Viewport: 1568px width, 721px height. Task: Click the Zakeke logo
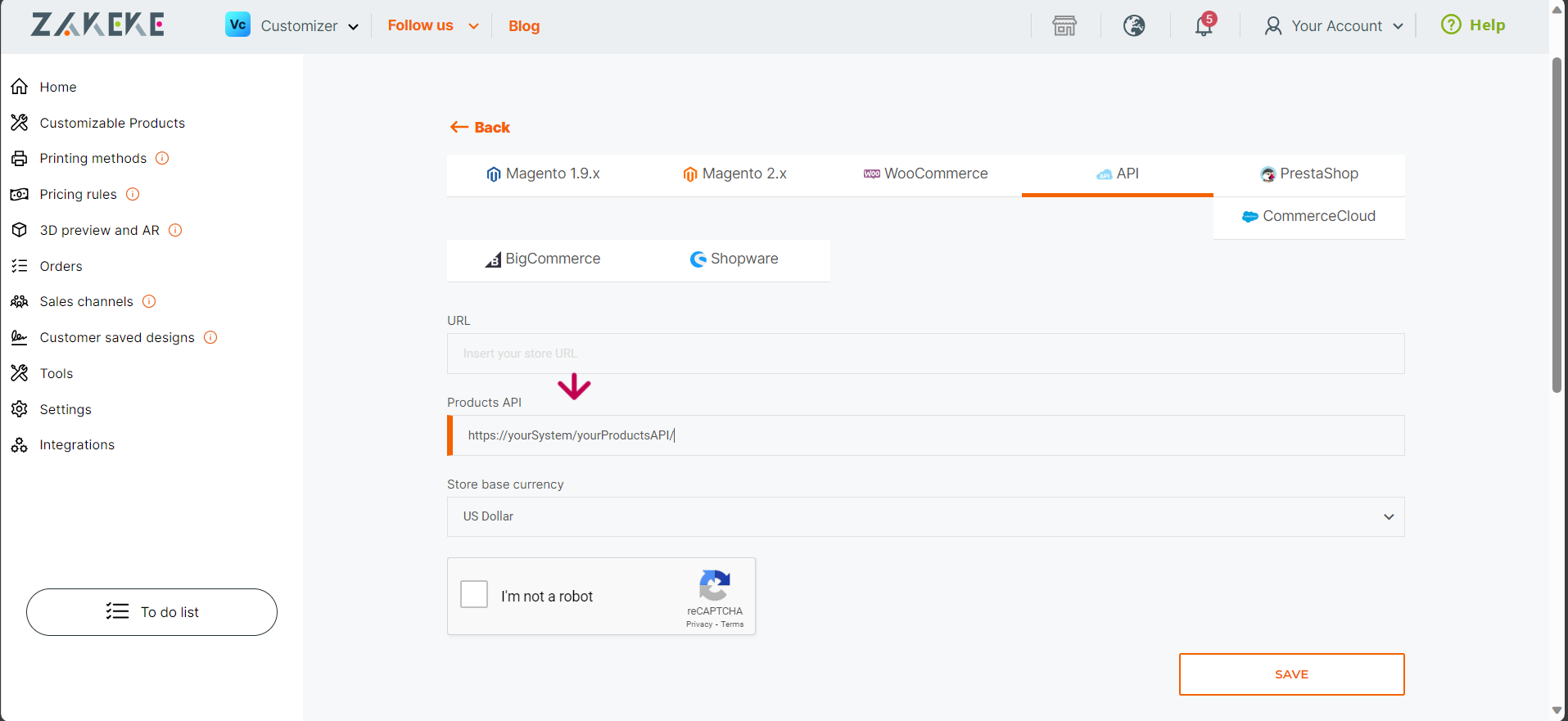point(97,25)
